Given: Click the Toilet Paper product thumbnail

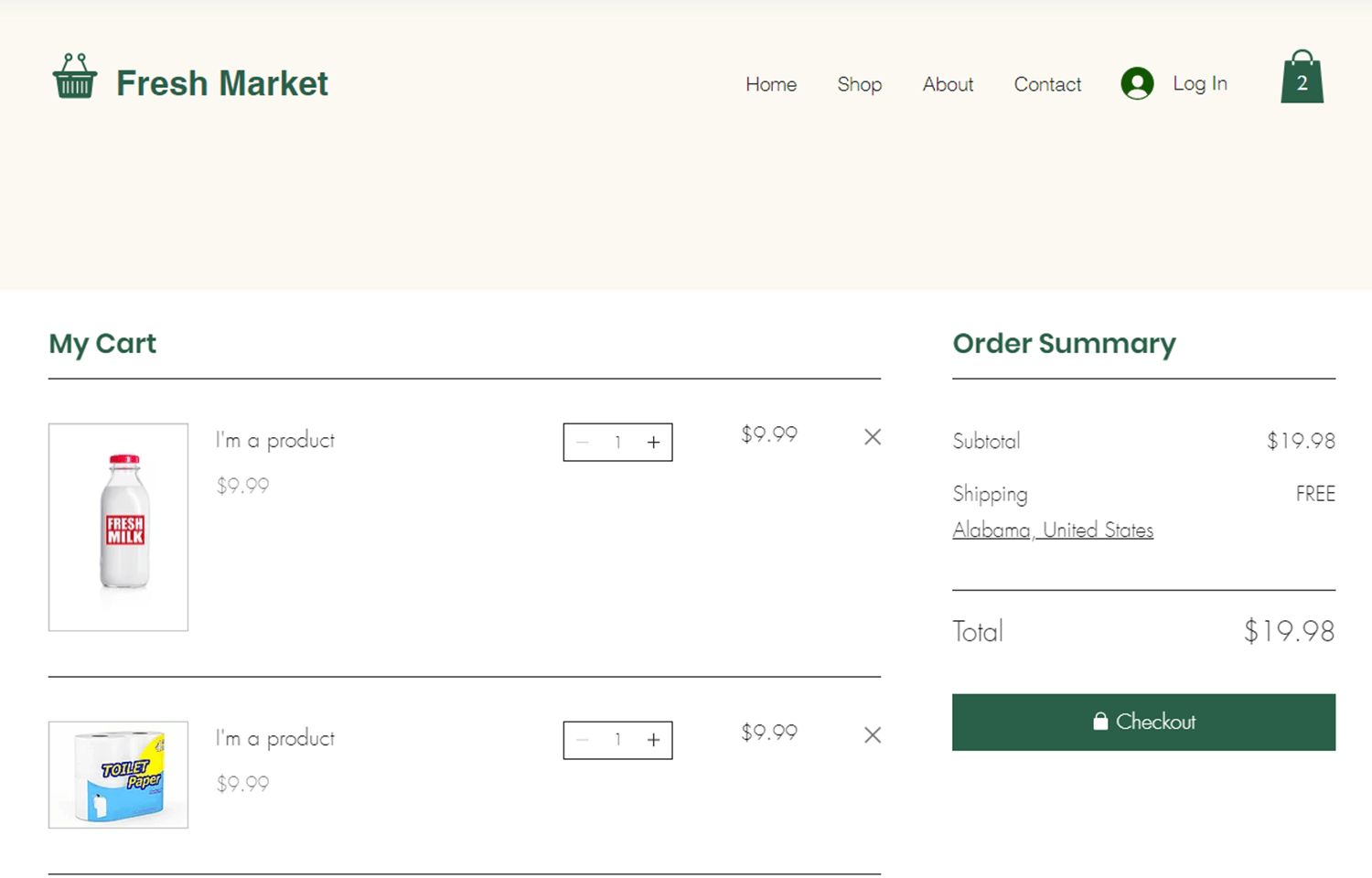Looking at the screenshot, I should click(117, 775).
